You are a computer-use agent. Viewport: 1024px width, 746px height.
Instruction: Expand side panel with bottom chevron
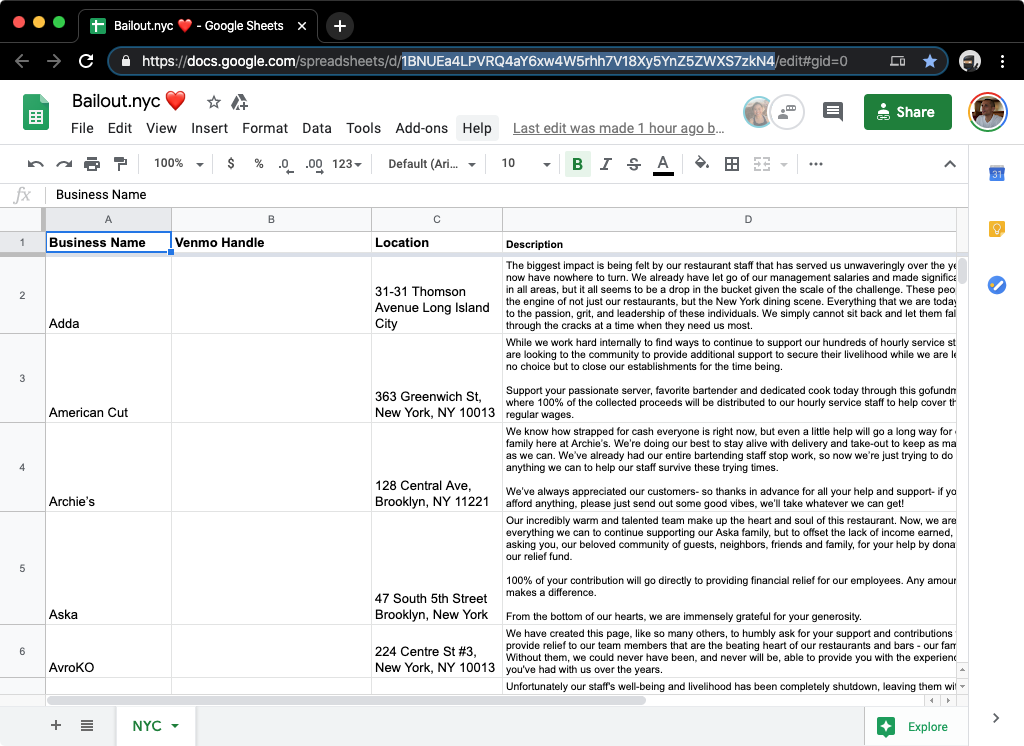[995, 718]
